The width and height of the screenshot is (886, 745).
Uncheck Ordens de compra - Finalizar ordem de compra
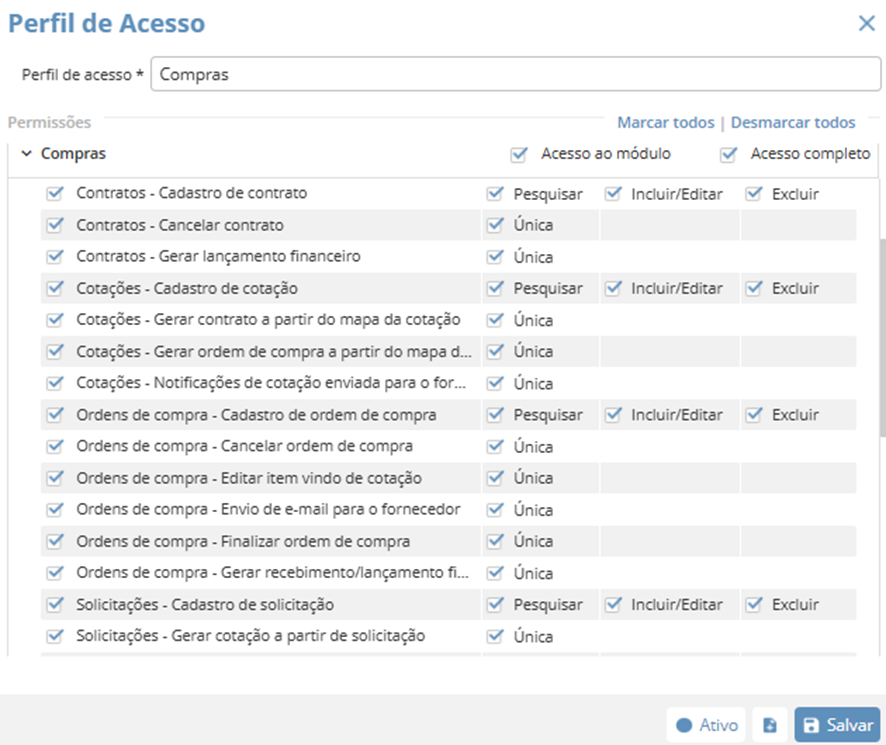click(x=54, y=541)
